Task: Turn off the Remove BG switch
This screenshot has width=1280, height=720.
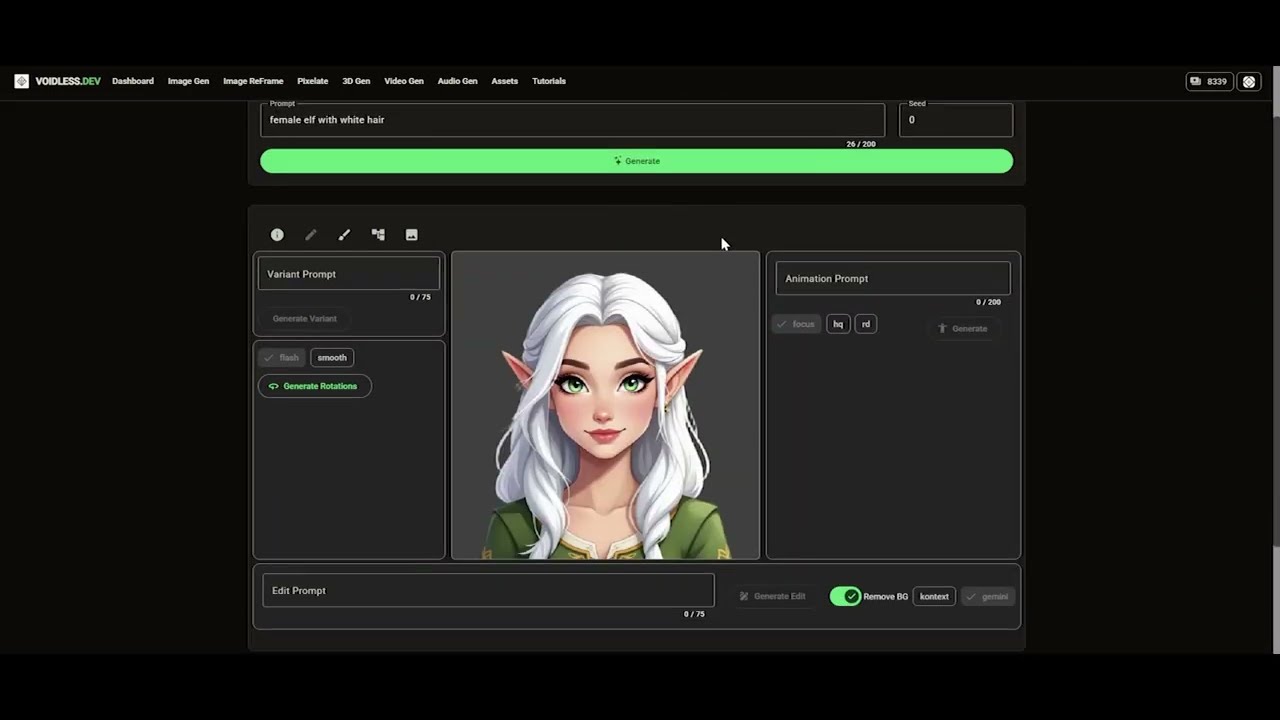Action: coord(845,596)
